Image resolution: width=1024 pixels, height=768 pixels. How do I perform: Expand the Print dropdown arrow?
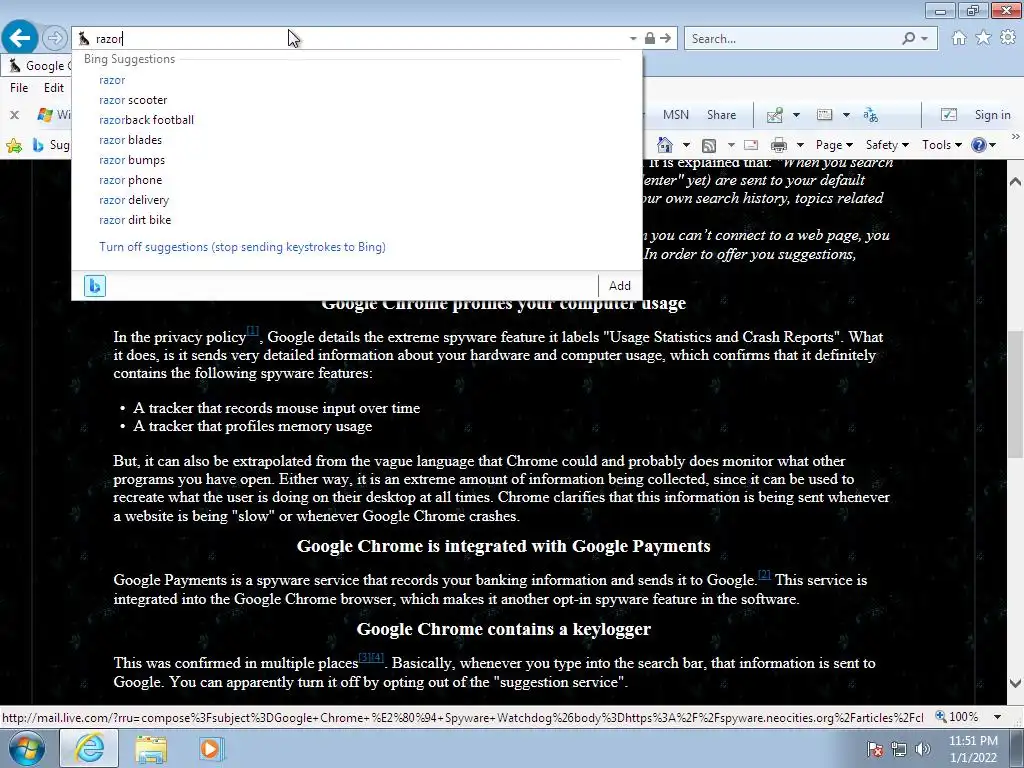tap(800, 145)
